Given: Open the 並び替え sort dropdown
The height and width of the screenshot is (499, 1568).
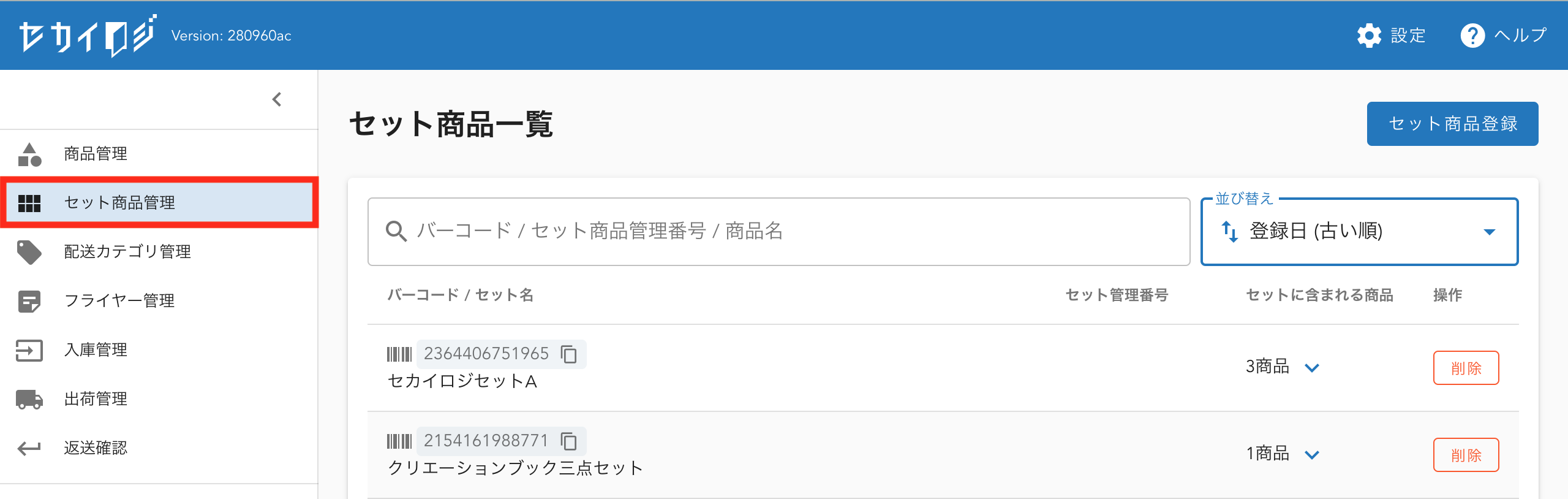Looking at the screenshot, I should click(1359, 232).
